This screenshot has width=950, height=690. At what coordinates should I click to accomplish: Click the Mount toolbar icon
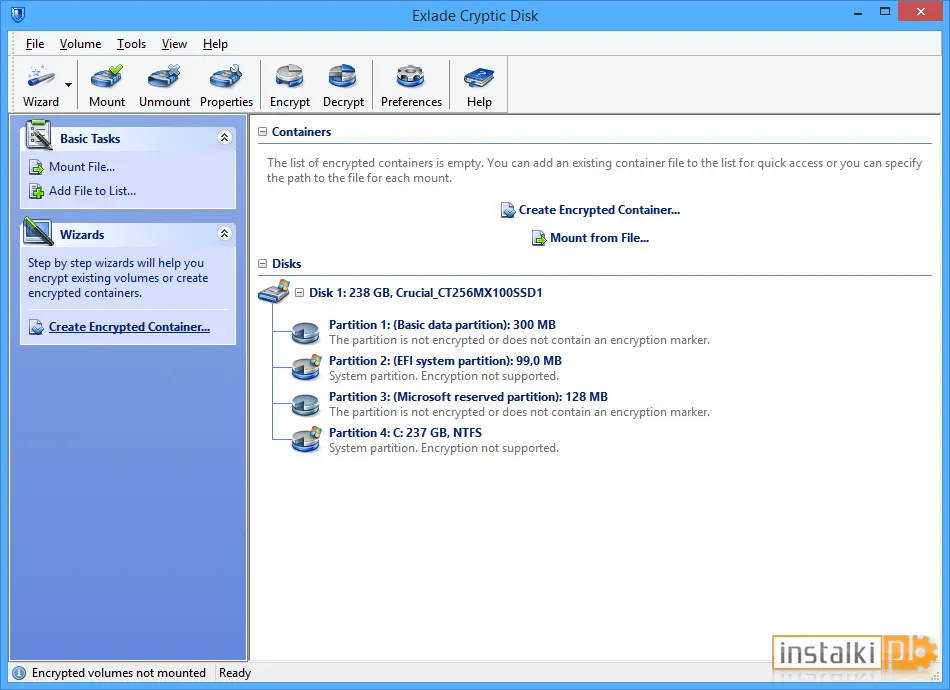107,85
